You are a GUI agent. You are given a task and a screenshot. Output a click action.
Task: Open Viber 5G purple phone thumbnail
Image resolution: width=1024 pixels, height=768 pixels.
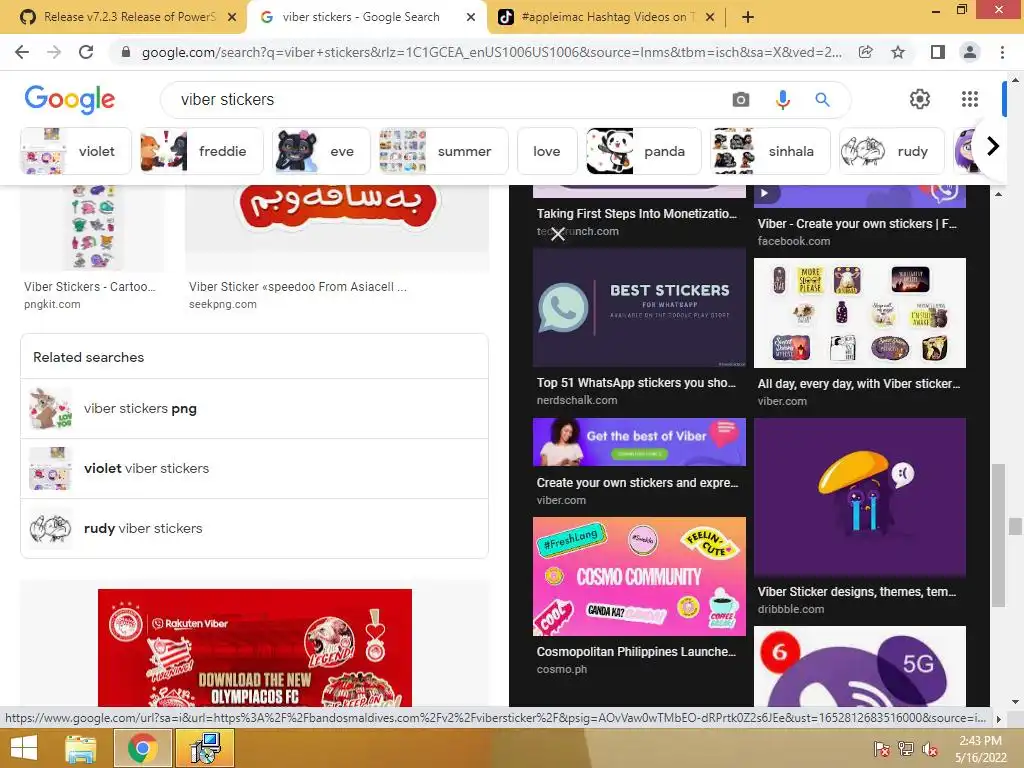859,666
